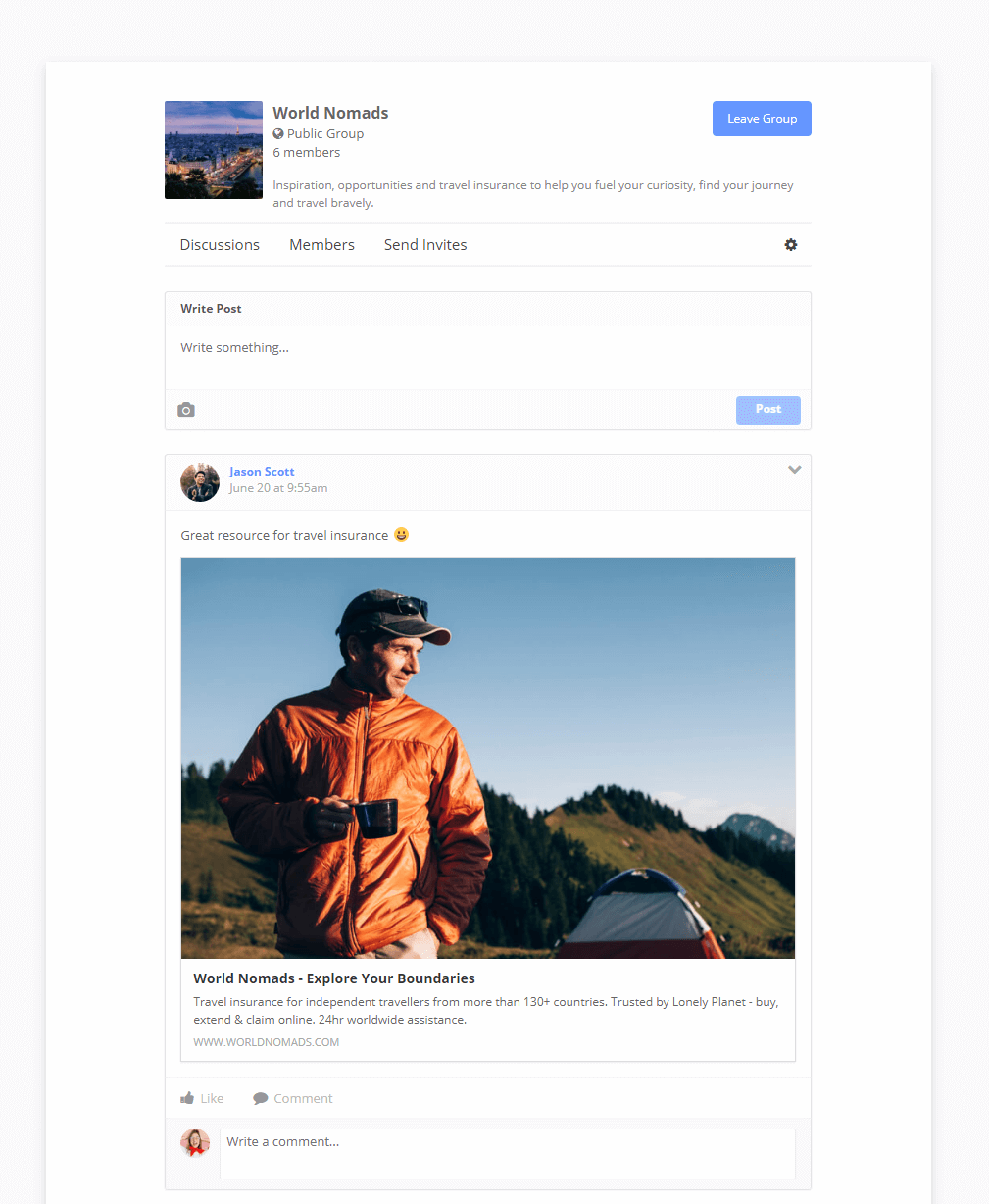The image size is (989, 1204).
Task: Click the Post button
Action: [768, 410]
